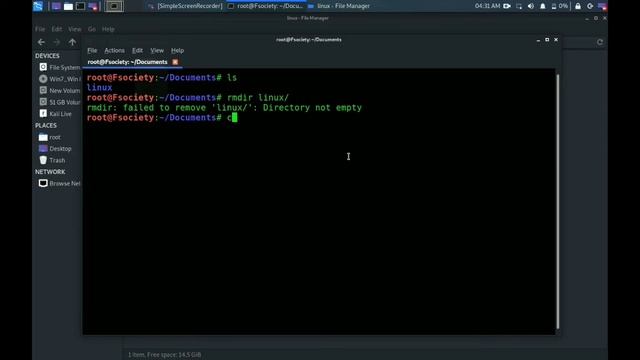640x360 pixels.
Task: Open View menu in File Manager window
Action: (75, 29)
